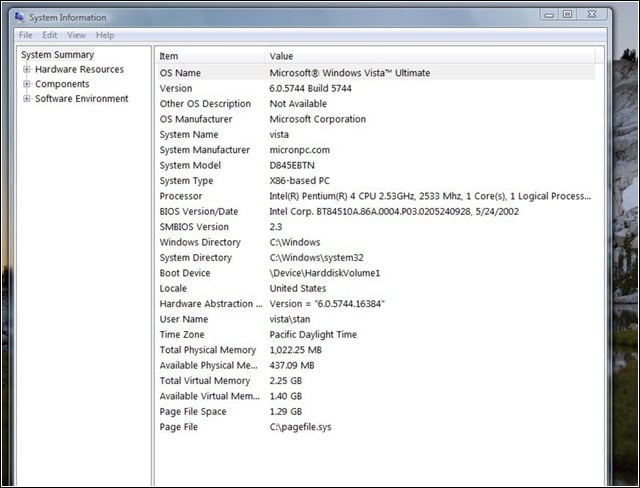Select the System Model row label
Image resolution: width=640 pixels, height=488 pixels.
tap(190, 165)
